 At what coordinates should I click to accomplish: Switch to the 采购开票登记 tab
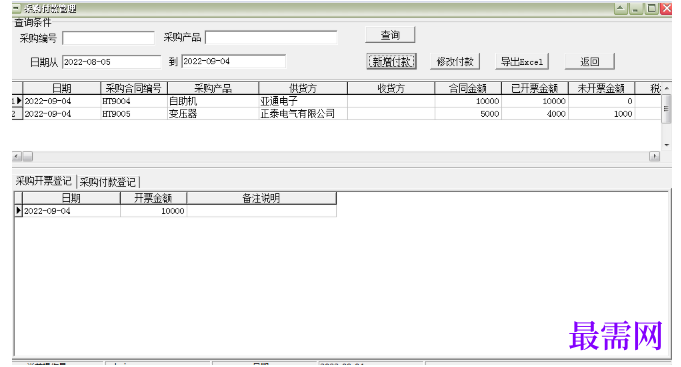pos(43,181)
